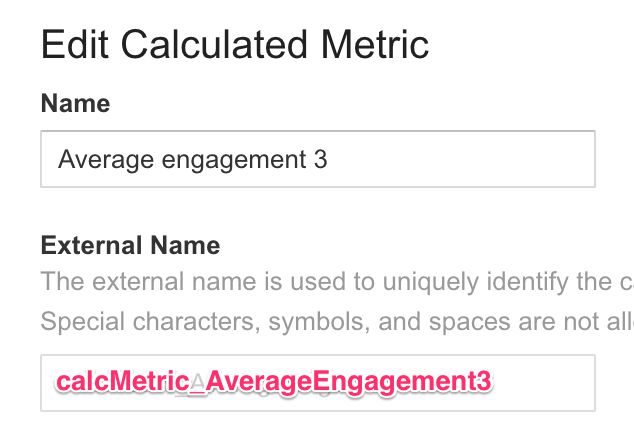The width and height of the screenshot is (634, 446).
Task: Click the 'external name is used' description line
Action: (337, 281)
